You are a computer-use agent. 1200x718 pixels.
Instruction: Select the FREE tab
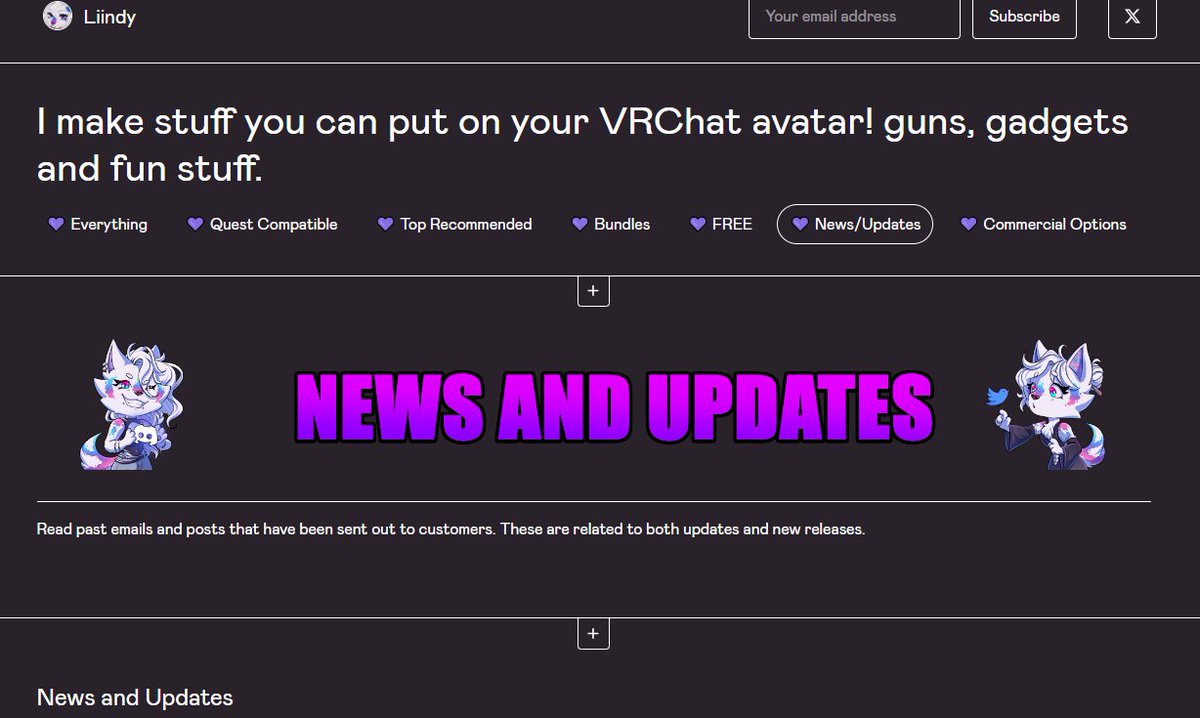pyautogui.click(x=721, y=224)
